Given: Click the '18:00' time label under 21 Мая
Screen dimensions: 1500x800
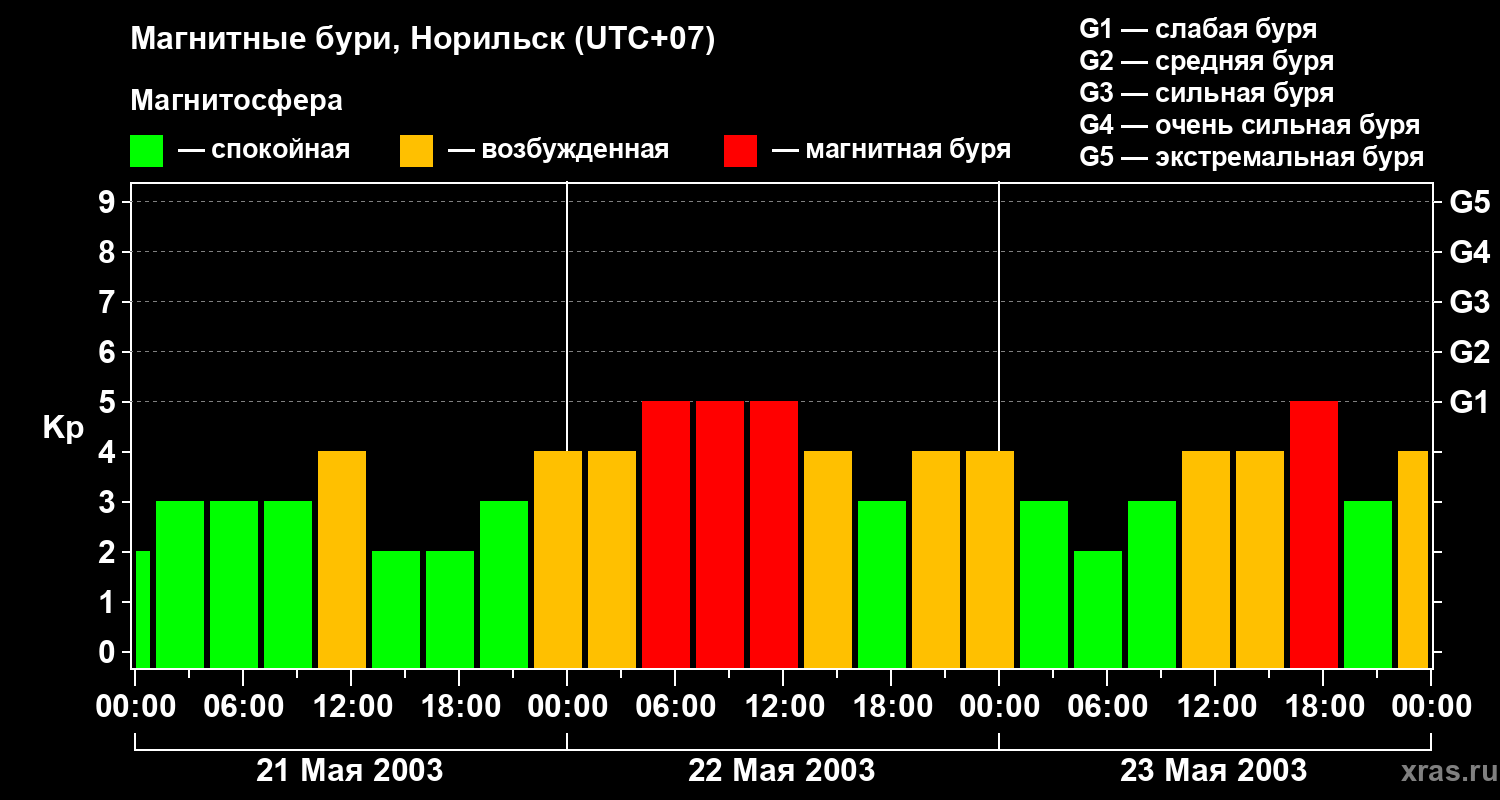Looking at the screenshot, I should tap(459, 707).
